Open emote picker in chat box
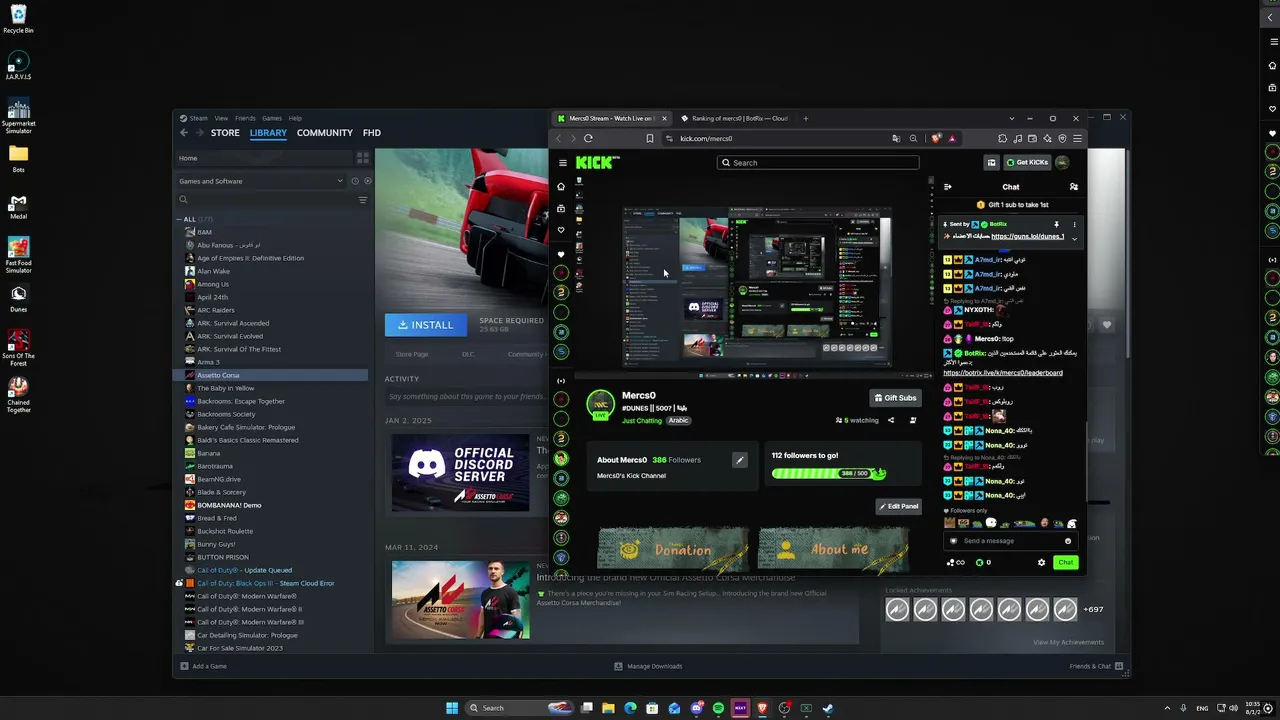Screen dimensions: 1280x720 [x=1068, y=541]
